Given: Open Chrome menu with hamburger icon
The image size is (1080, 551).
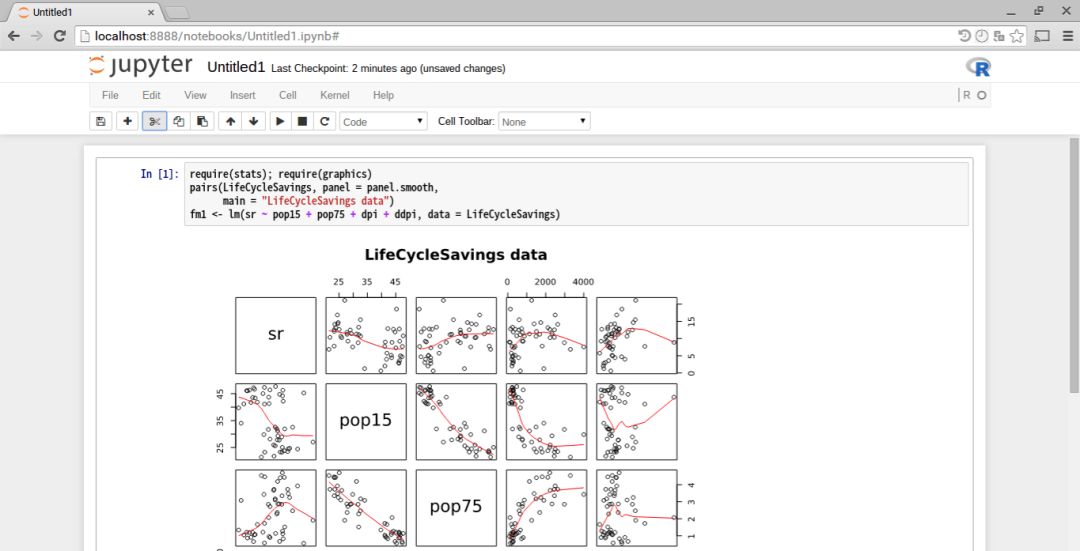Looking at the screenshot, I should coord(1066,36).
